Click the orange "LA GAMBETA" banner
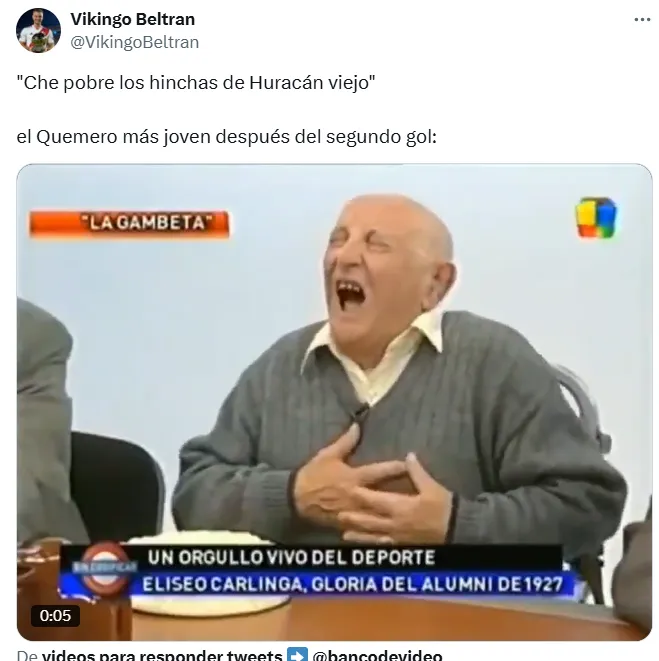The height and width of the screenshot is (661, 659). pos(129,223)
